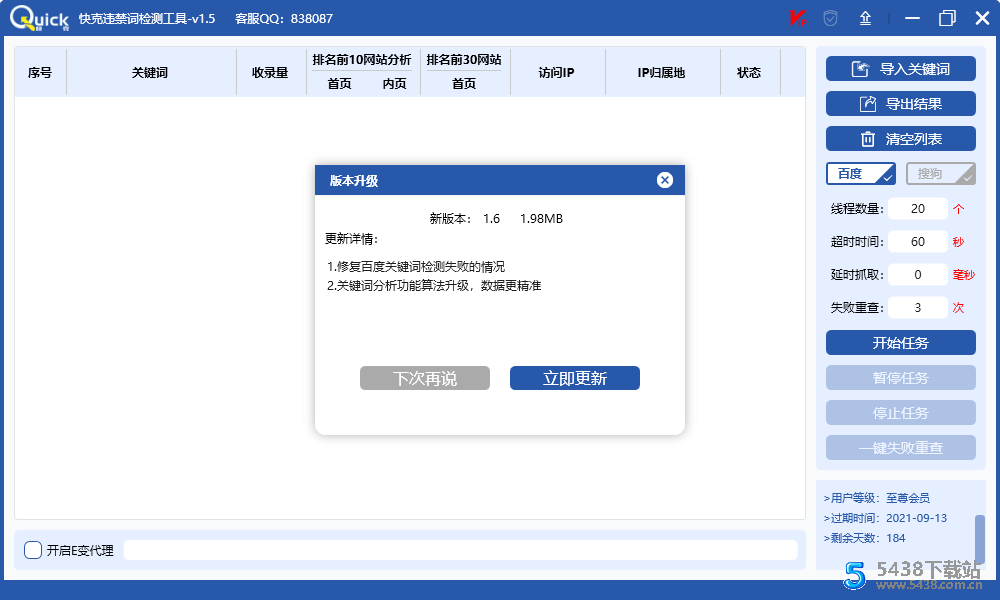Image resolution: width=1000 pixels, height=600 pixels.
Task: Enable the 开启E变代理 checkbox
Action: [x=31, y=550]
